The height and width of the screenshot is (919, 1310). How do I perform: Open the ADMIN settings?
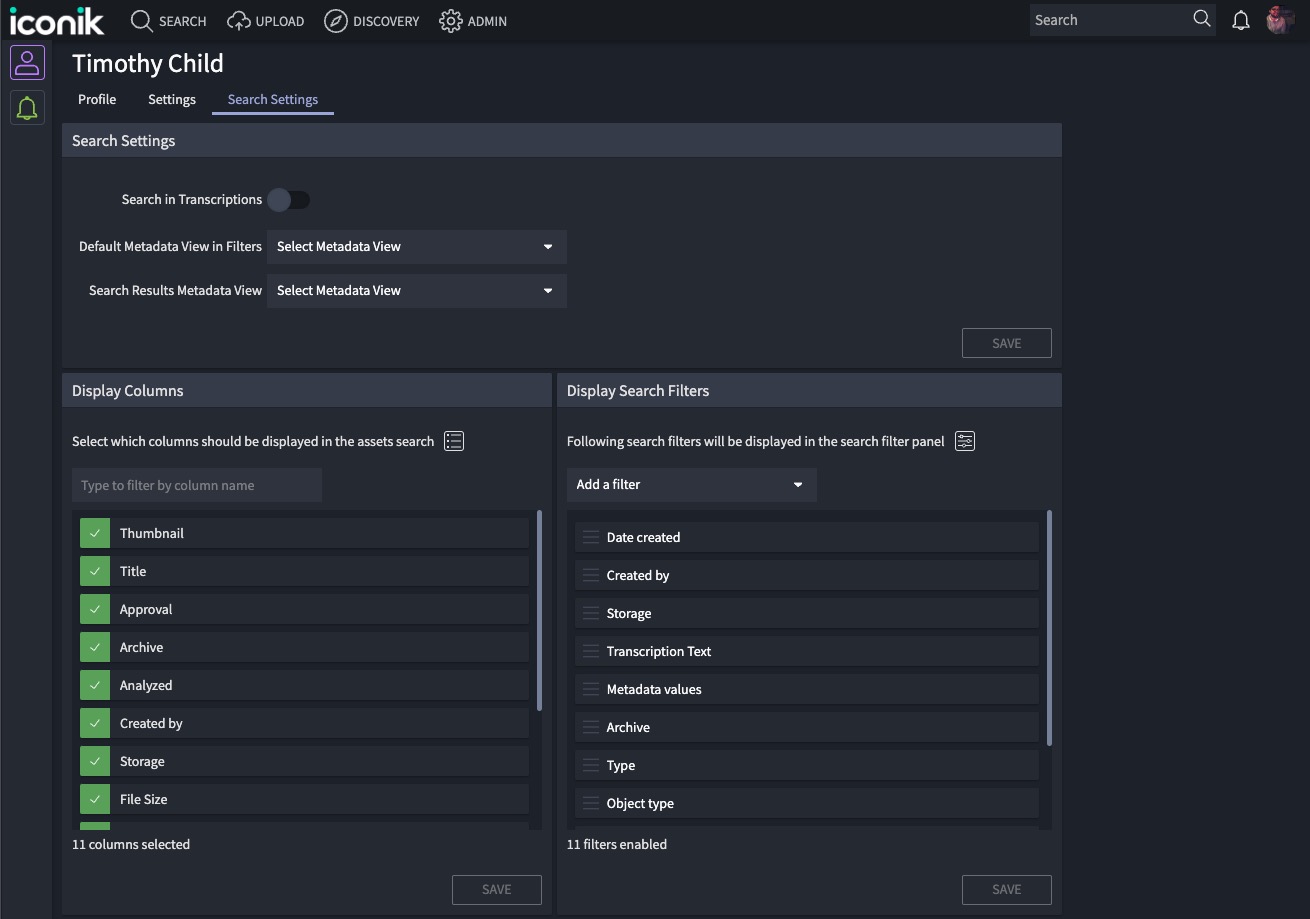pos(473,20)
